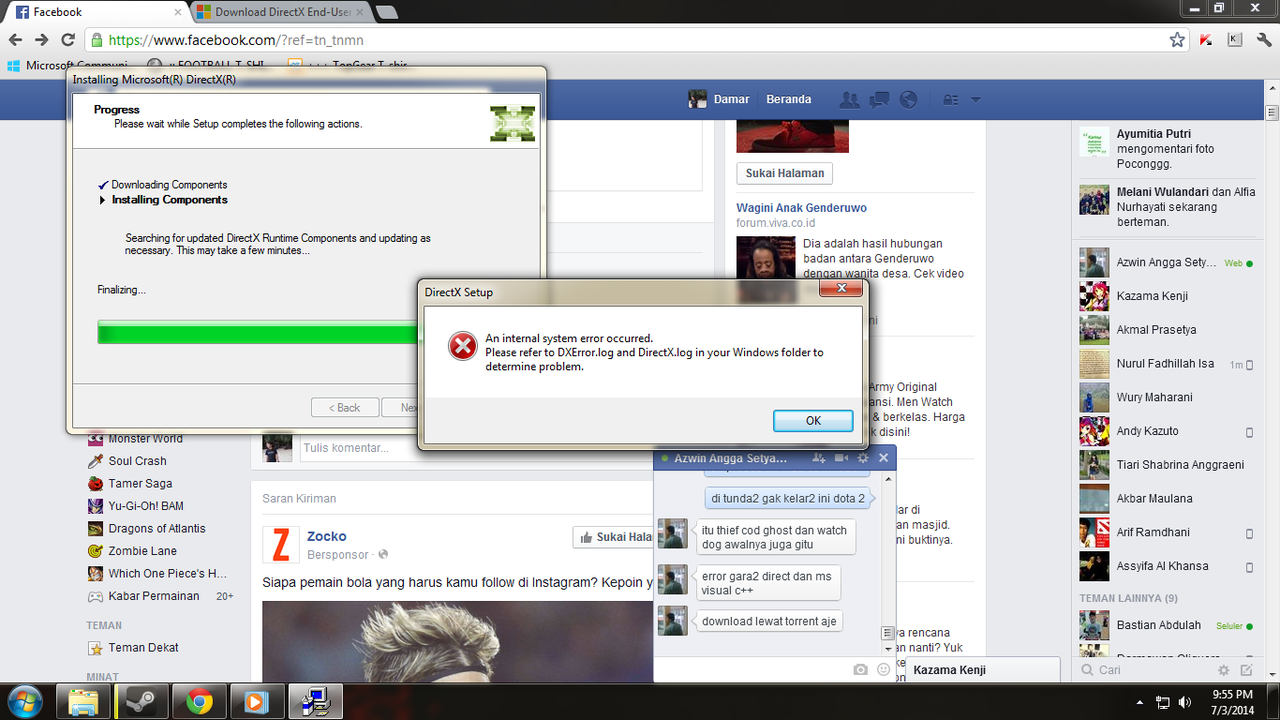Open Damar's Facebook profile
This screenshot has height=720, width=1280.
tap(719, 99)
